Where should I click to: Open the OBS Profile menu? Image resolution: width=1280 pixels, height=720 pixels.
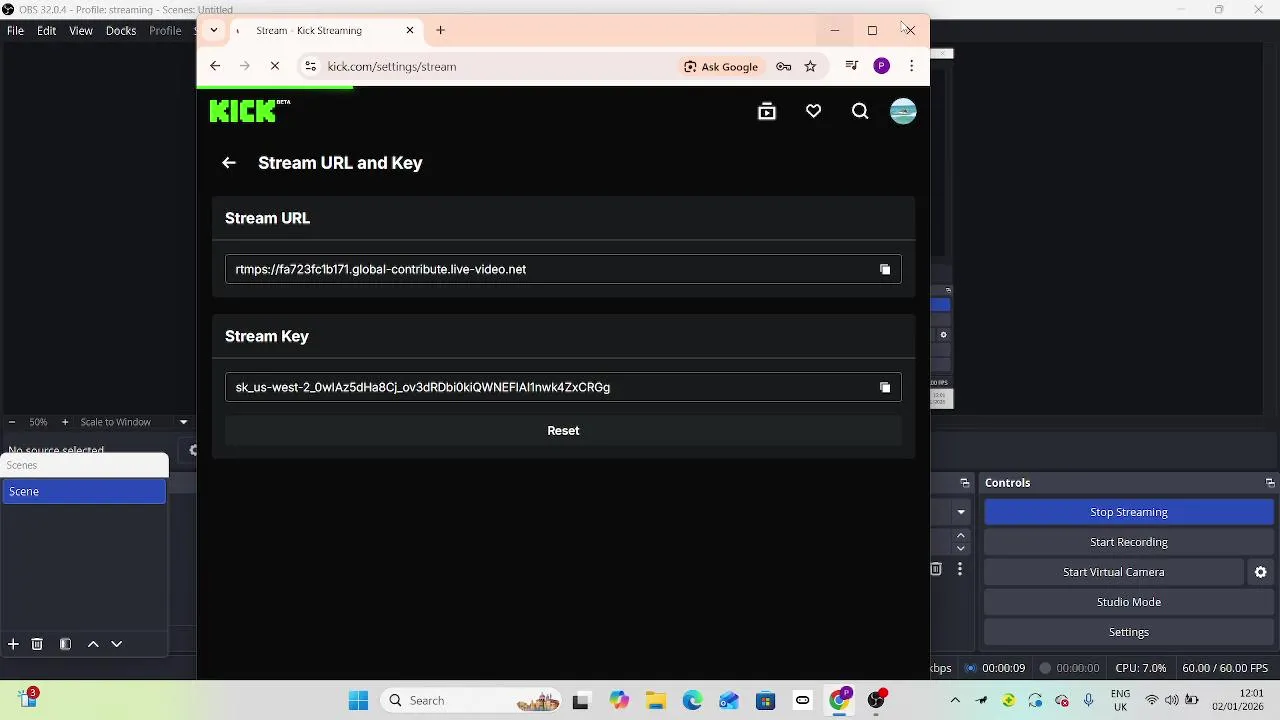(x=165, y=31)
